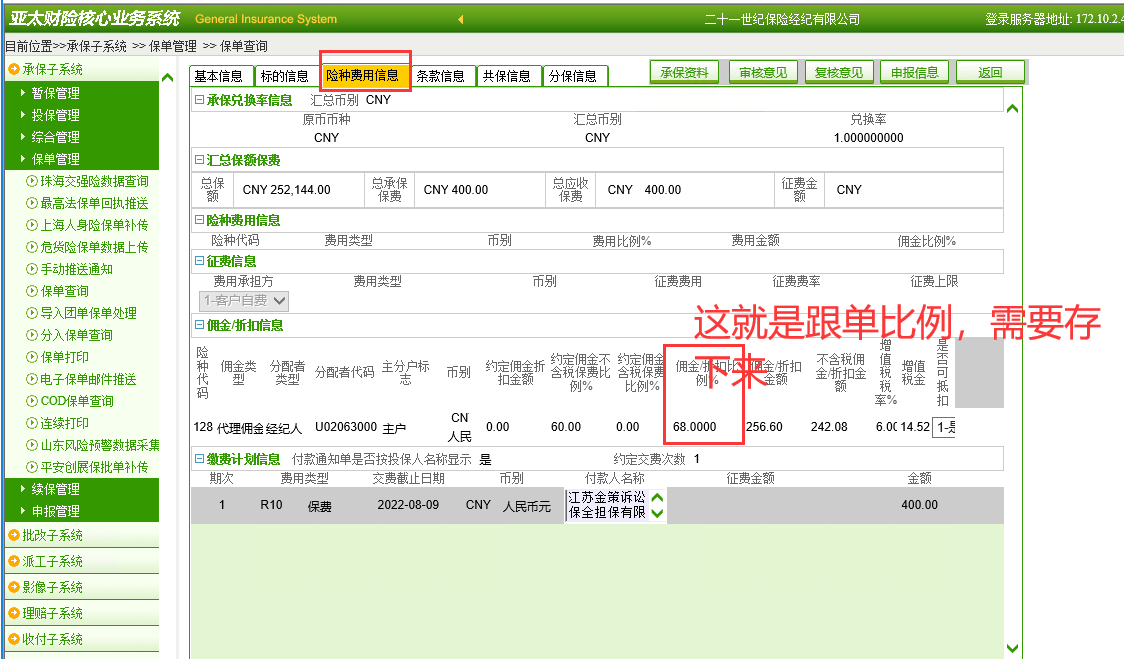Click the circle icon next to 保单查询

click(x=32, y=292)
